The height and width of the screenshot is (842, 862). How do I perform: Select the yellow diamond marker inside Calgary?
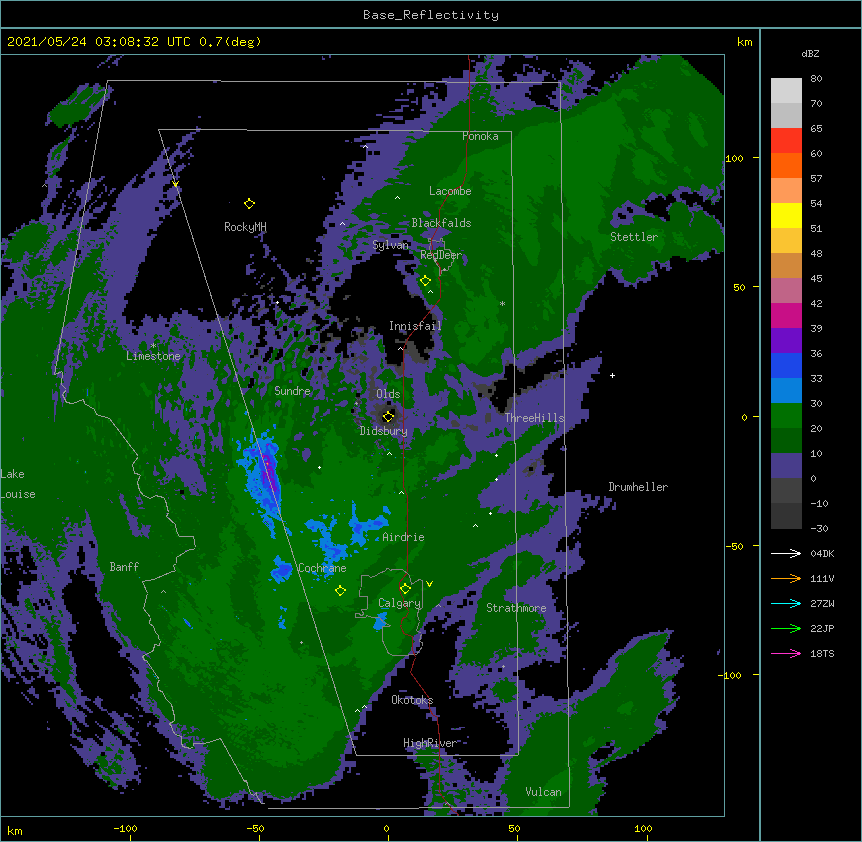pyautogui.click(x=405, y=589)
